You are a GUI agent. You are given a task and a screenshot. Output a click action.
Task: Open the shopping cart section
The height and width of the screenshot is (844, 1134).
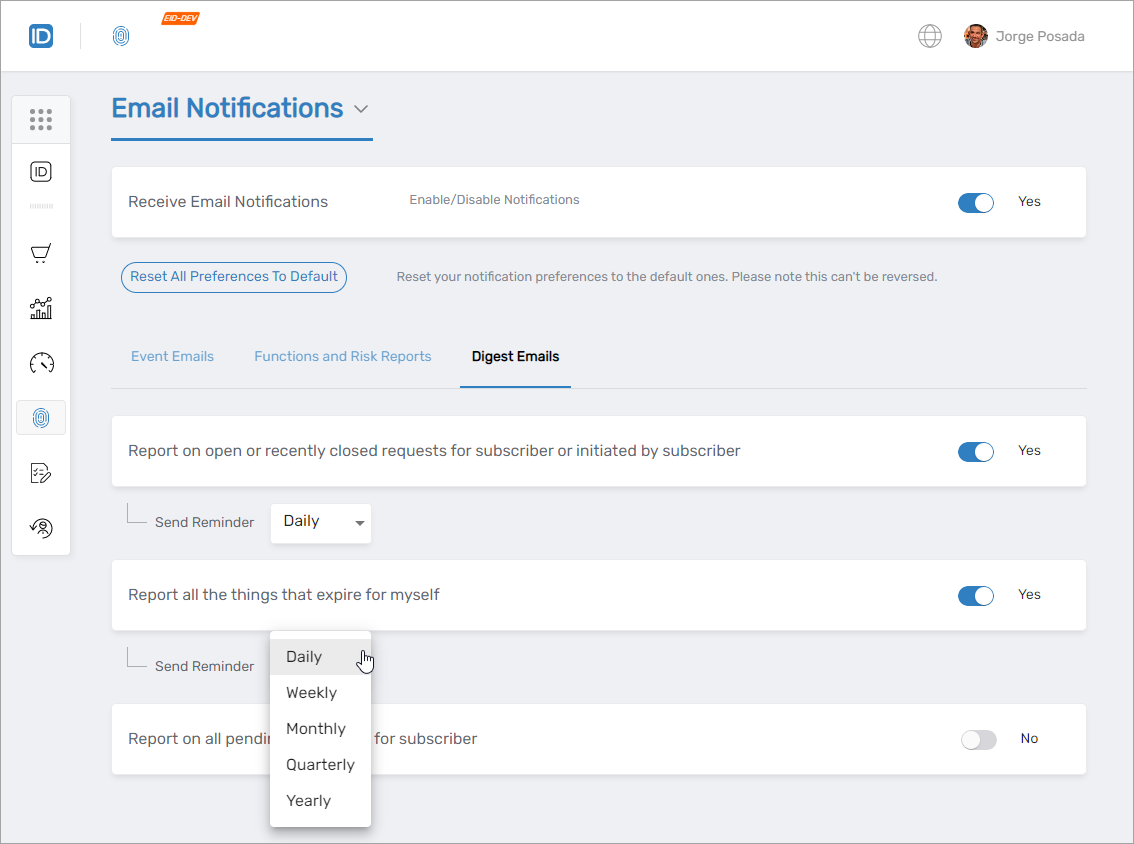pos(41,253)
